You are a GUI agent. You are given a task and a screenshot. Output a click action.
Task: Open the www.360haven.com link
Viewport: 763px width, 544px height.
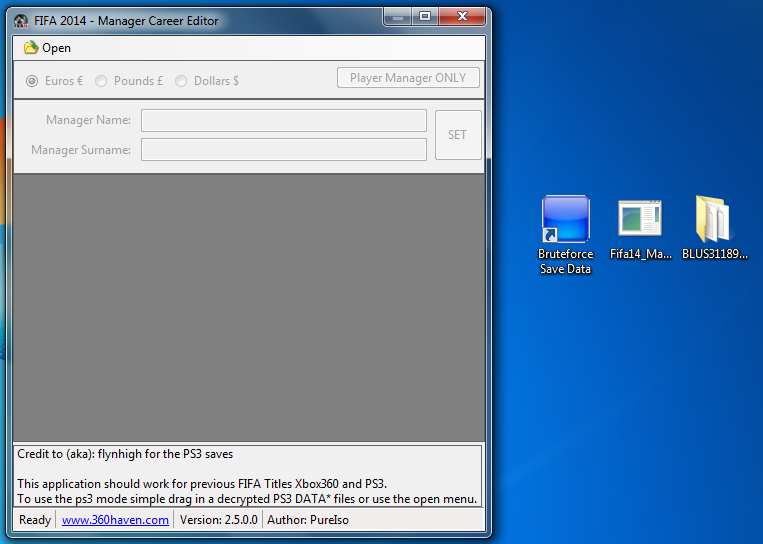(115, 520)
